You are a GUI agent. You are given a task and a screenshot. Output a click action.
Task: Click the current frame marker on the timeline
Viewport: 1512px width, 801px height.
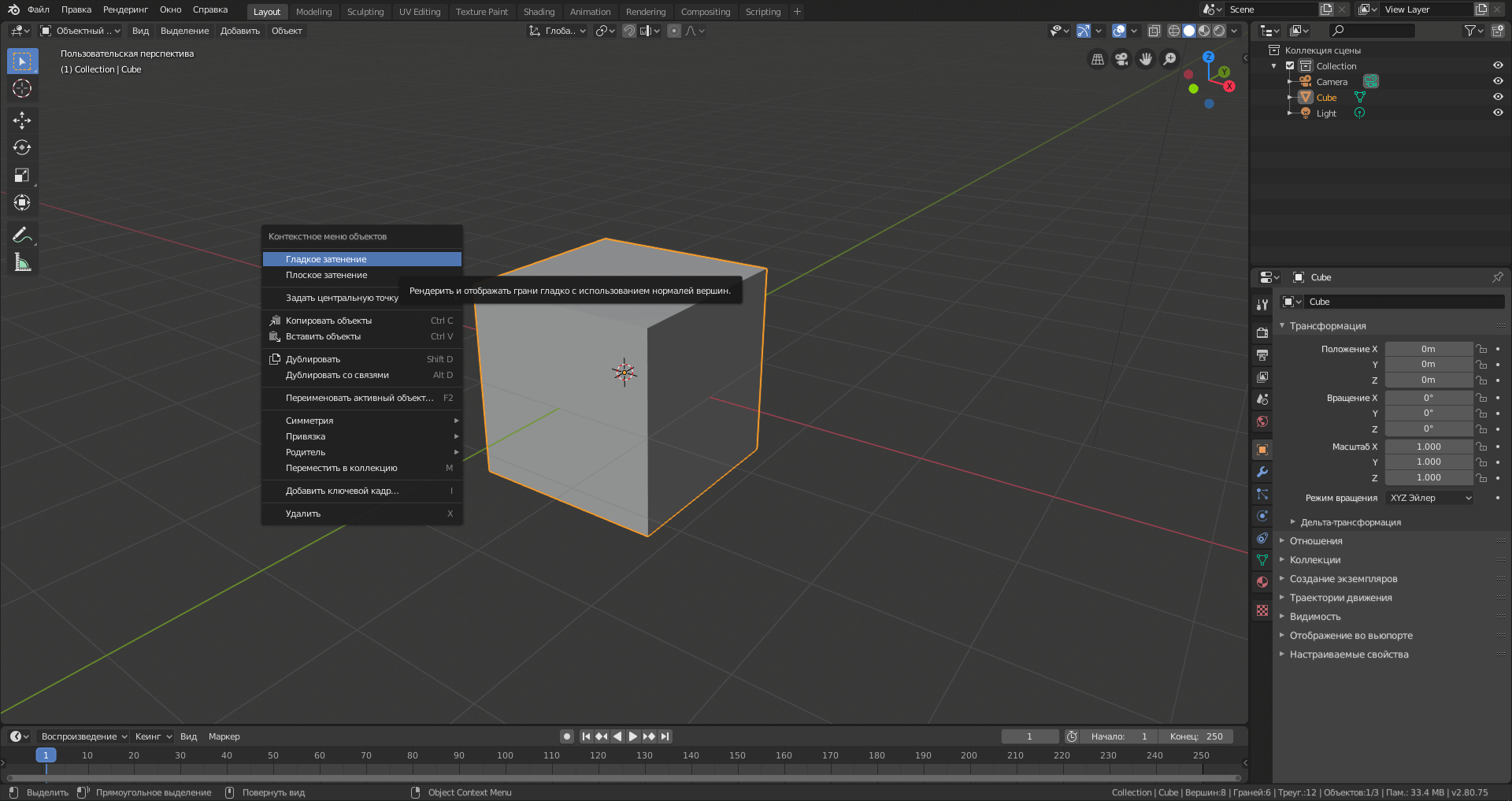(x=46, y=755)
